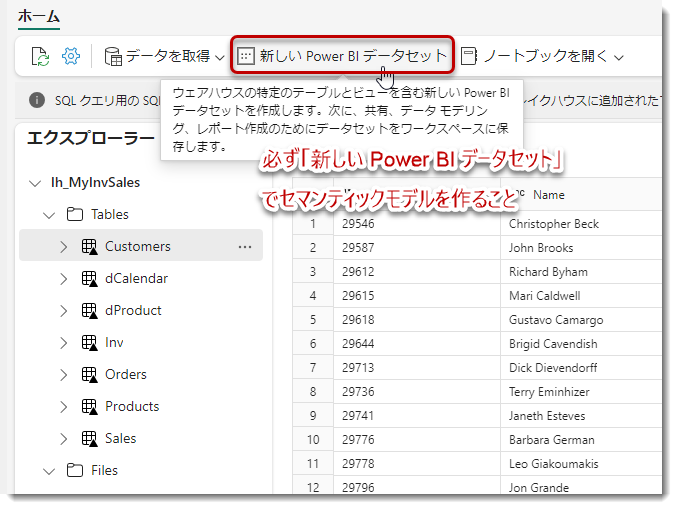This screenshot has width=677, height=509.
Task: Click Gustavo Camargo name cell
Action: pyautogui.click(x=581, y=319)
